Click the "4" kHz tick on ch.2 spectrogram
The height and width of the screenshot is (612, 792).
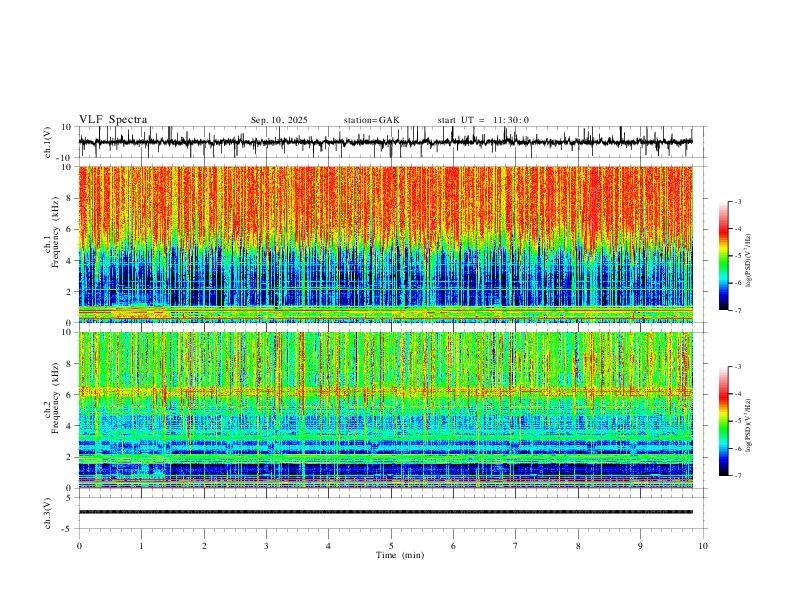point(68,426)
